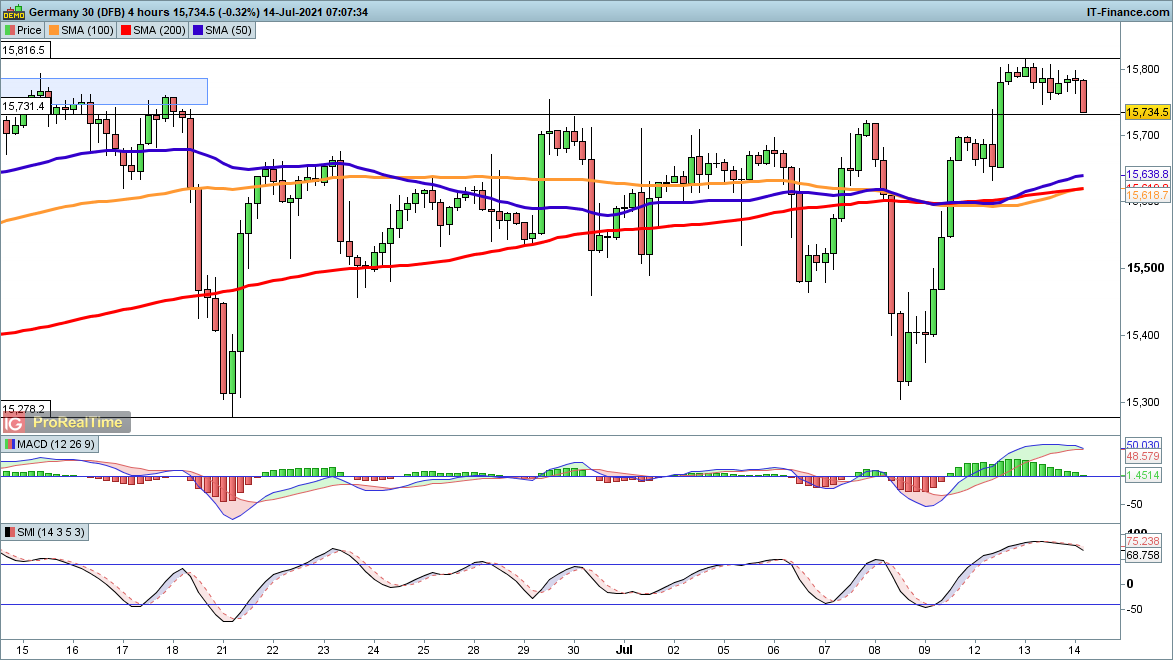Click the 18 date label on the time axis
Image resolution: width=1173 pixels, height=660 pixels.
[x=173, y=650]
